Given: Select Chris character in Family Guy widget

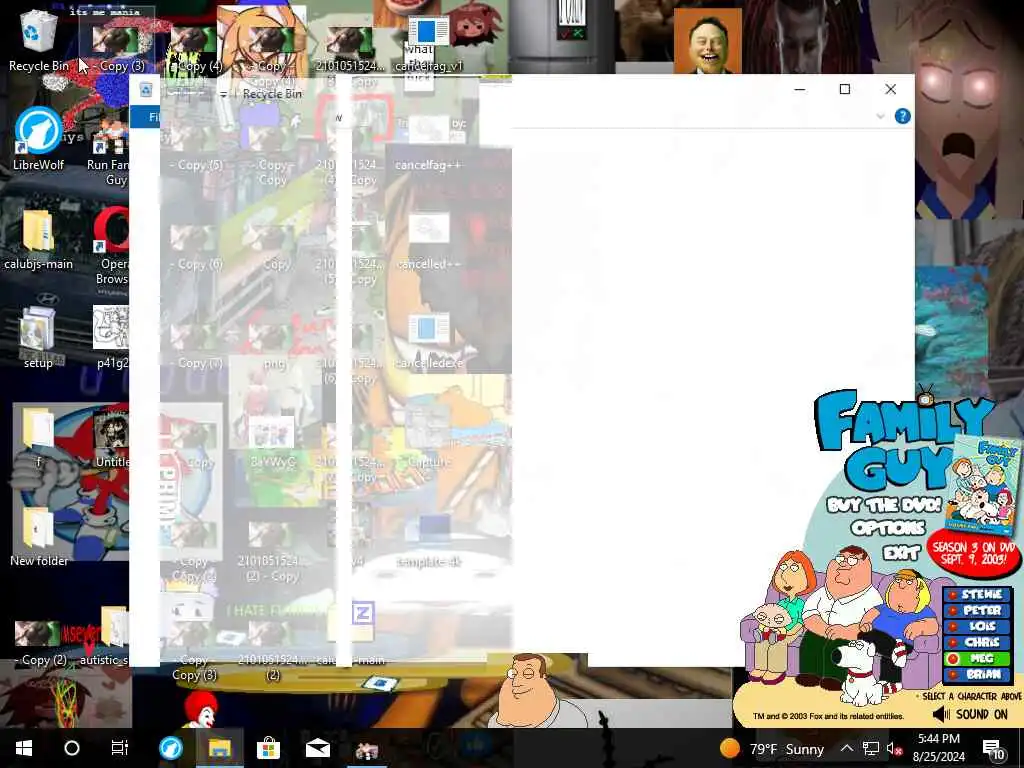Looking at the screenshot, I should click(977, 642).
